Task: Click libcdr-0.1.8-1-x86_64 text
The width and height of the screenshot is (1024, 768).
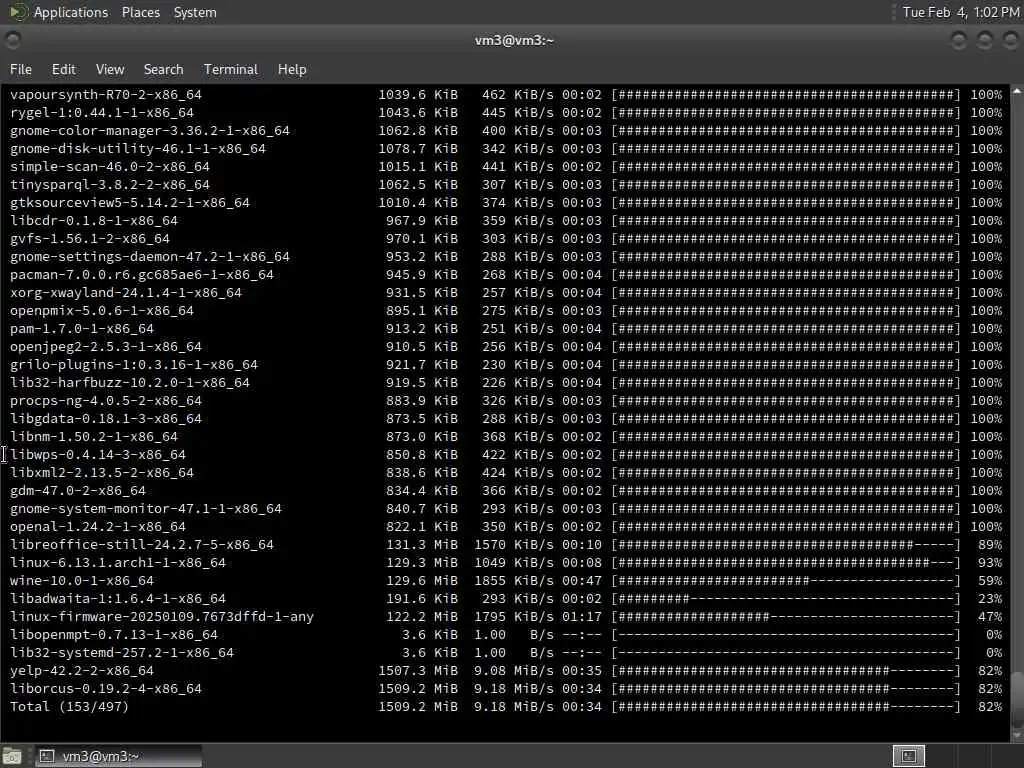Action: (93, 221)
